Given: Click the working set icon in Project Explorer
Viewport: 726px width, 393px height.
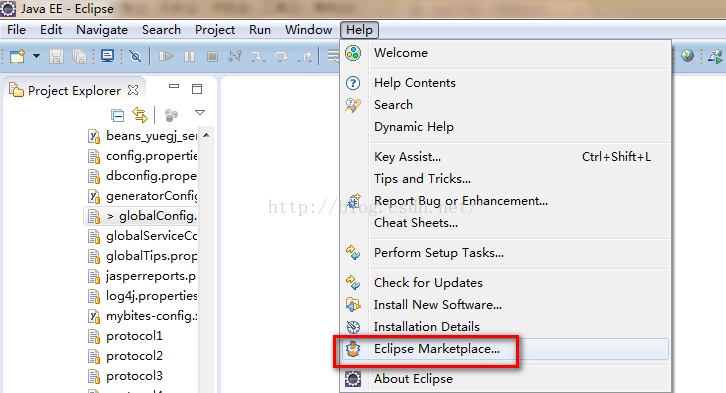Looking at the screenshot, I should 171,115.
